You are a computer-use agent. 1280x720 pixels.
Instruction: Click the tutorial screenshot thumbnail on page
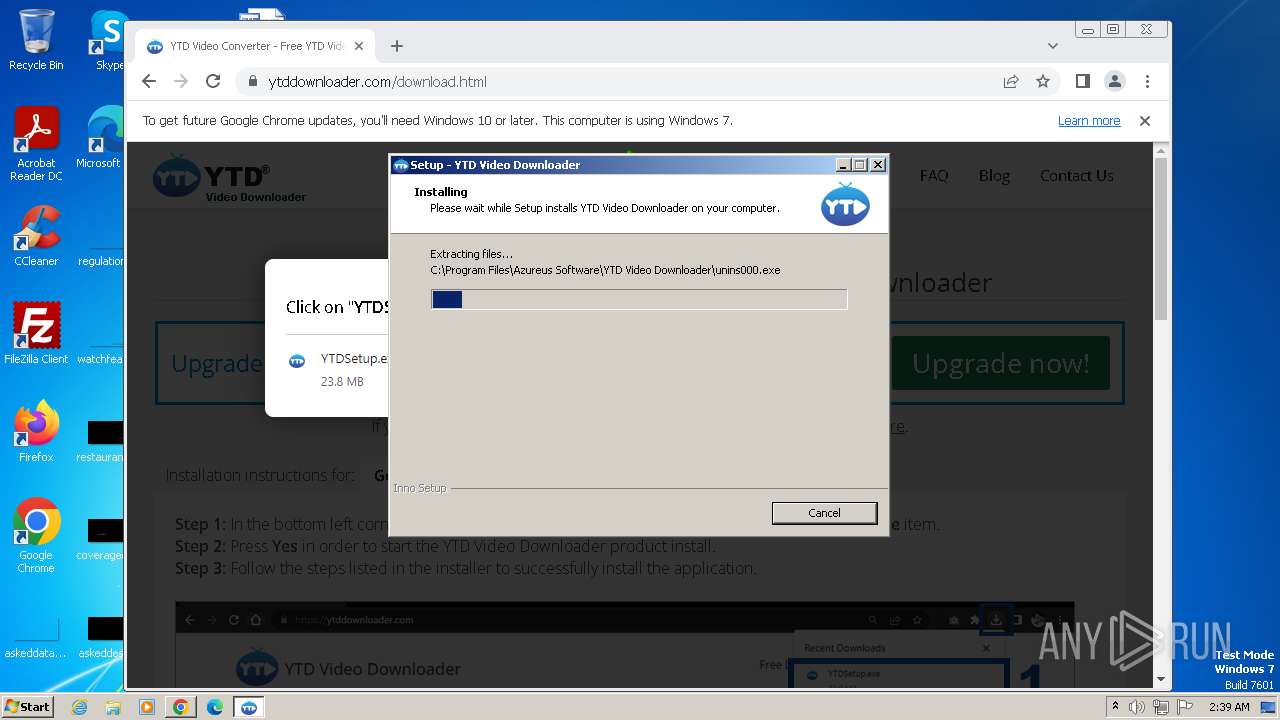[x=624, y=645]
